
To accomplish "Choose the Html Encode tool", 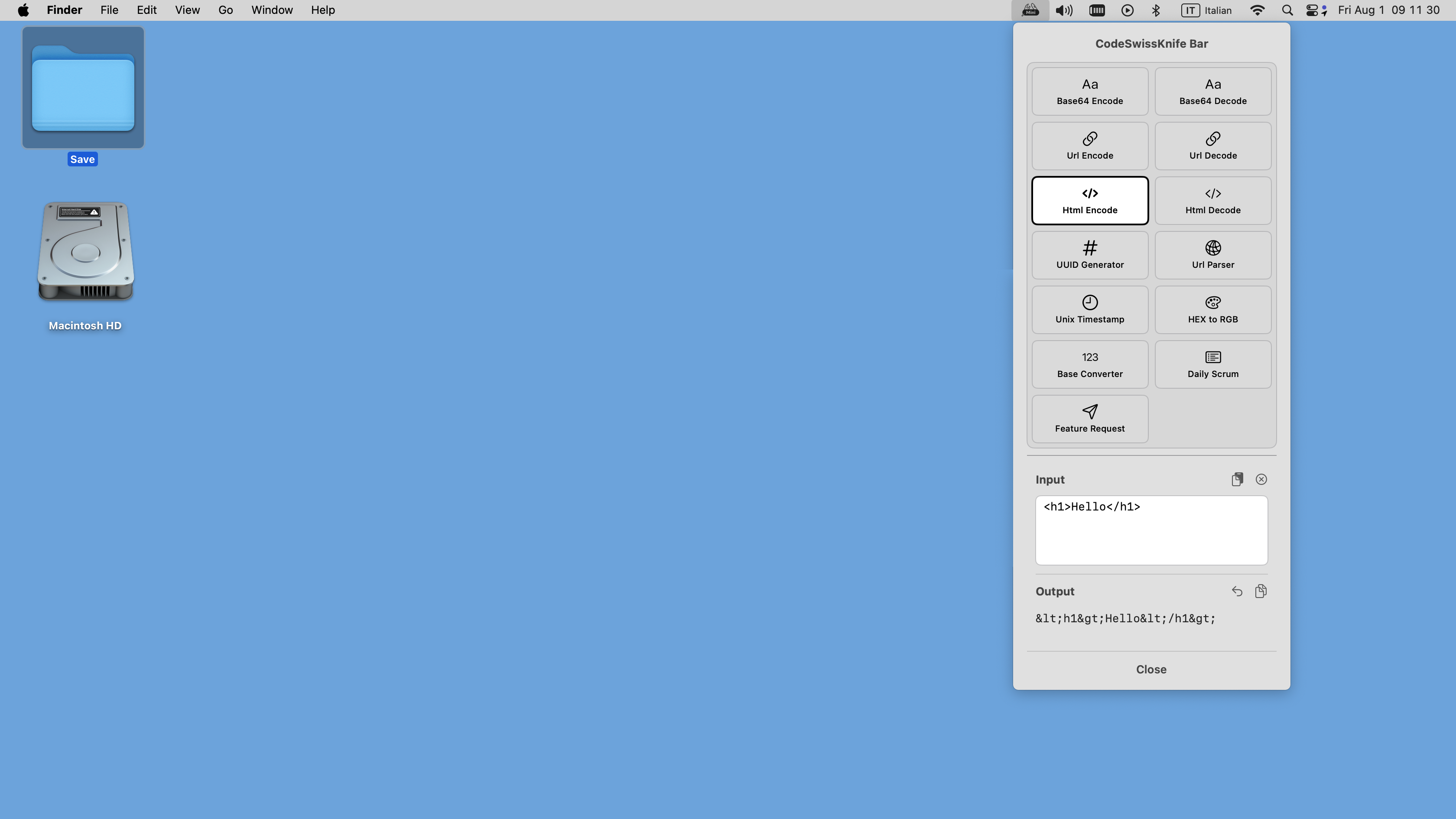I will point(1090,201).
